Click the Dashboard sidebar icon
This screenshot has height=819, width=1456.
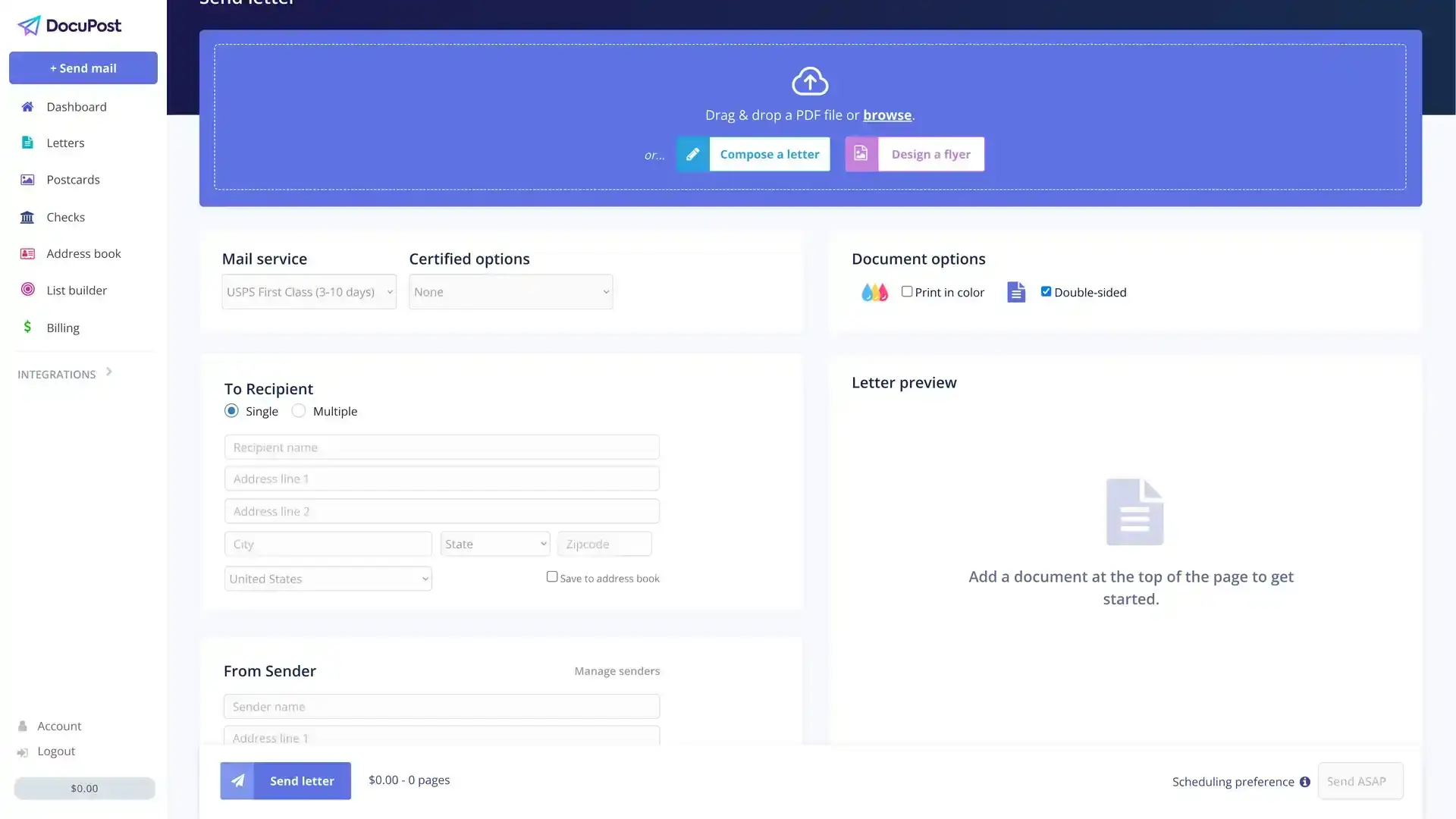point(27,106)
